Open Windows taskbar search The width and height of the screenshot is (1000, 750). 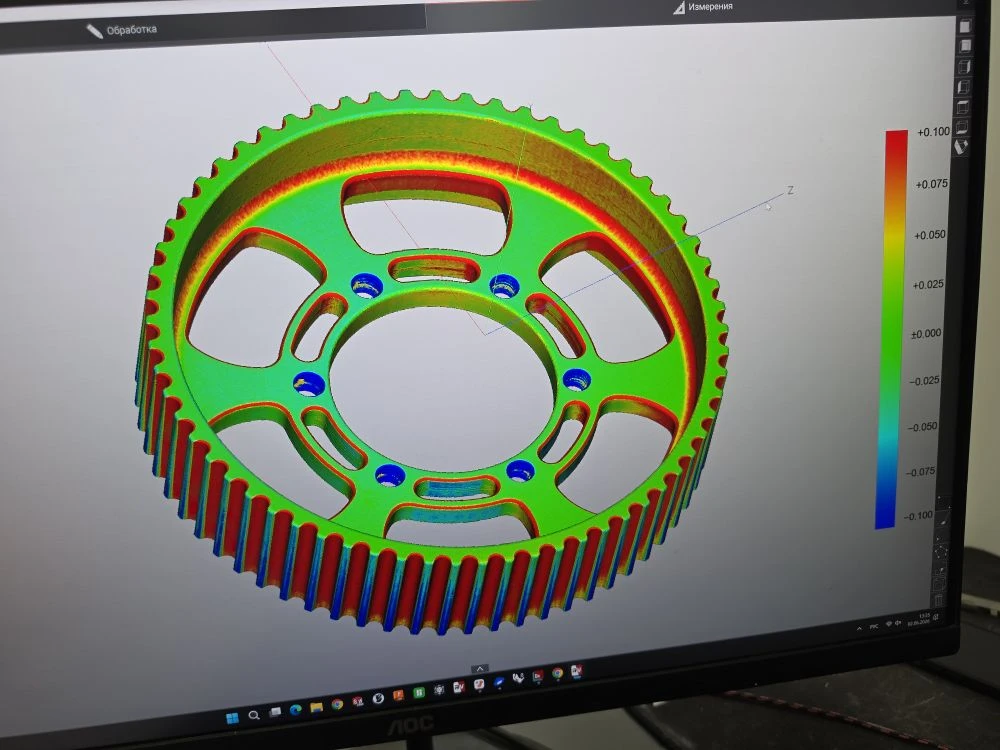point(254,715)
